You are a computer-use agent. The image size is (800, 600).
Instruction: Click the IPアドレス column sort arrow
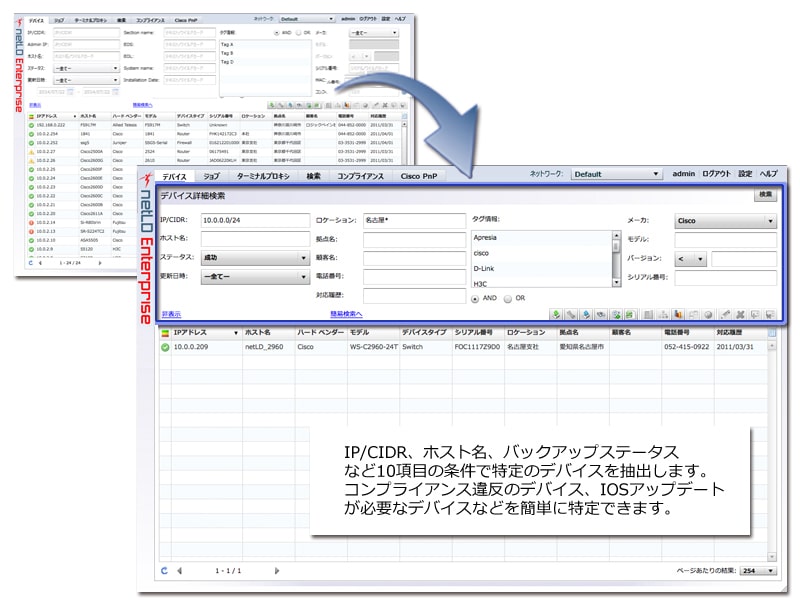tap(236, 333)
